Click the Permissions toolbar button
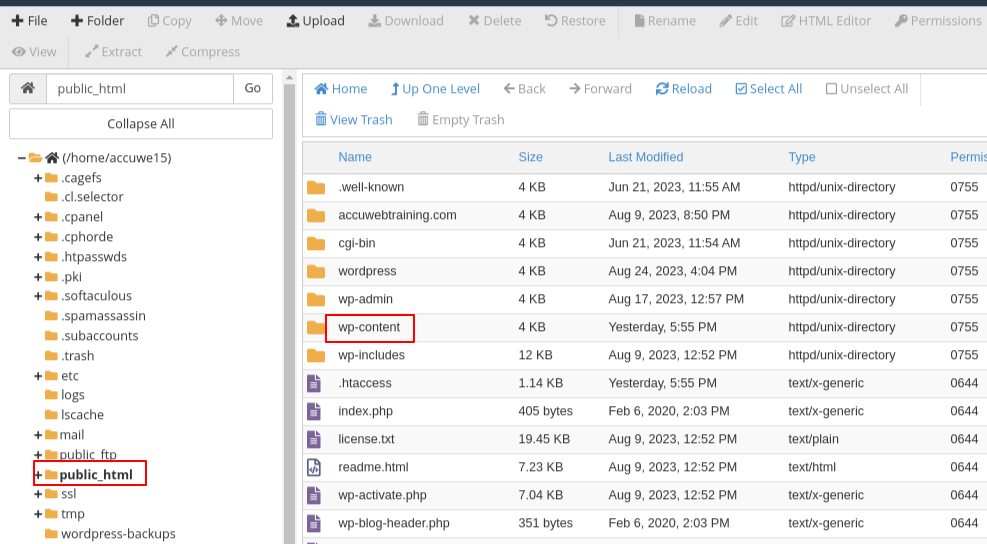Viewport: 987px width, 544px height. pyautogui.click(x=938, y=21)
